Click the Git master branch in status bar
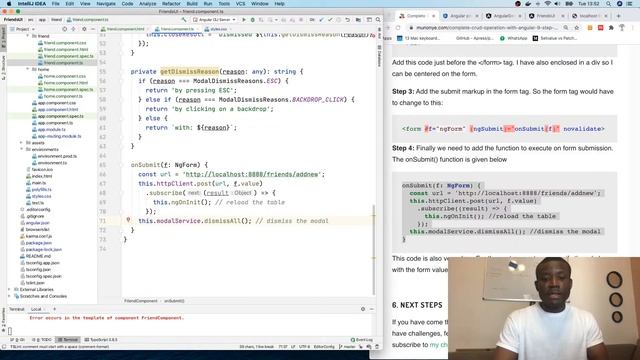 347,347
